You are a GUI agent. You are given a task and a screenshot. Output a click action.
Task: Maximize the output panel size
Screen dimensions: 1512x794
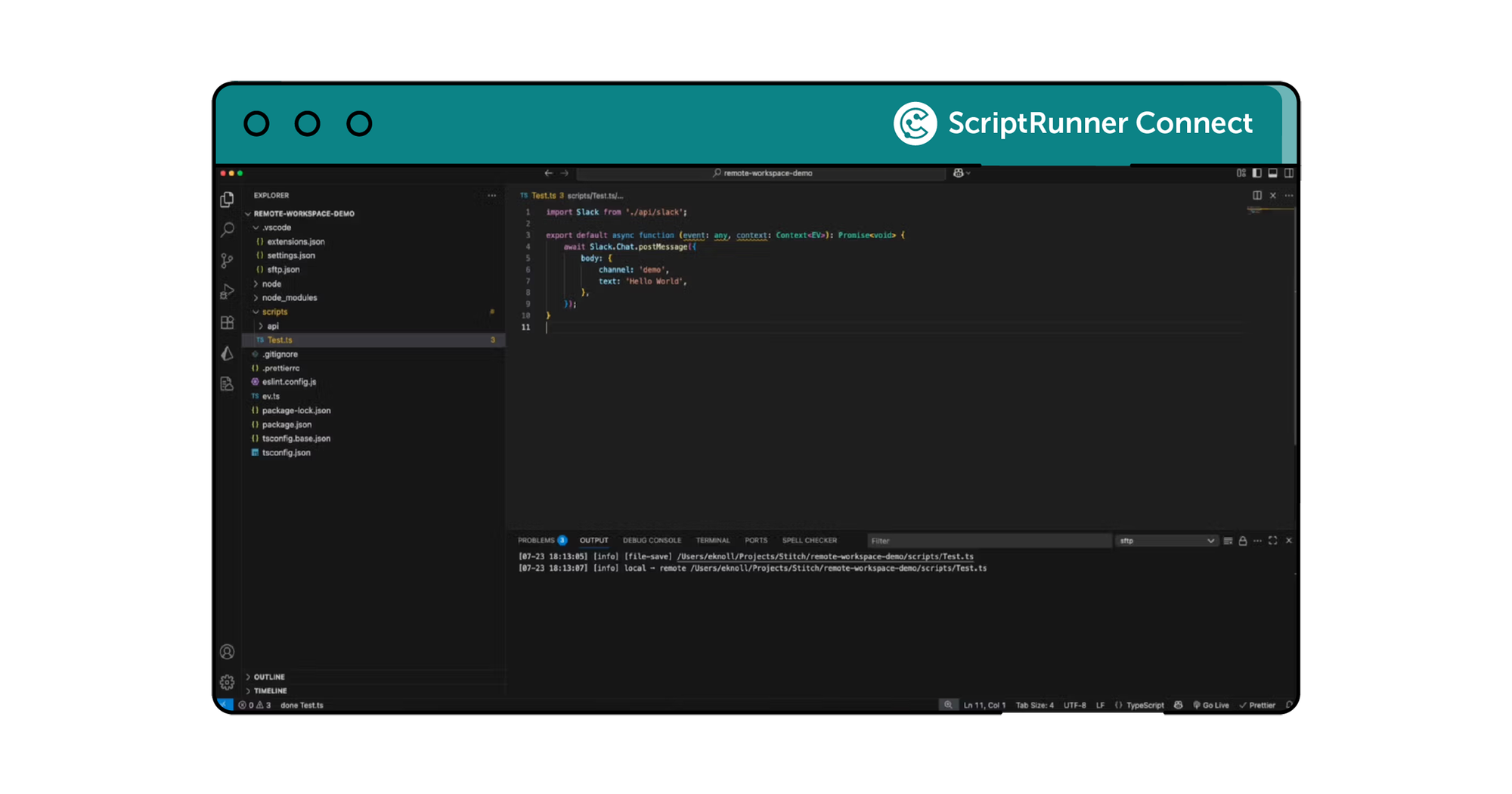pyautogui.click(x=1272, y=541)
